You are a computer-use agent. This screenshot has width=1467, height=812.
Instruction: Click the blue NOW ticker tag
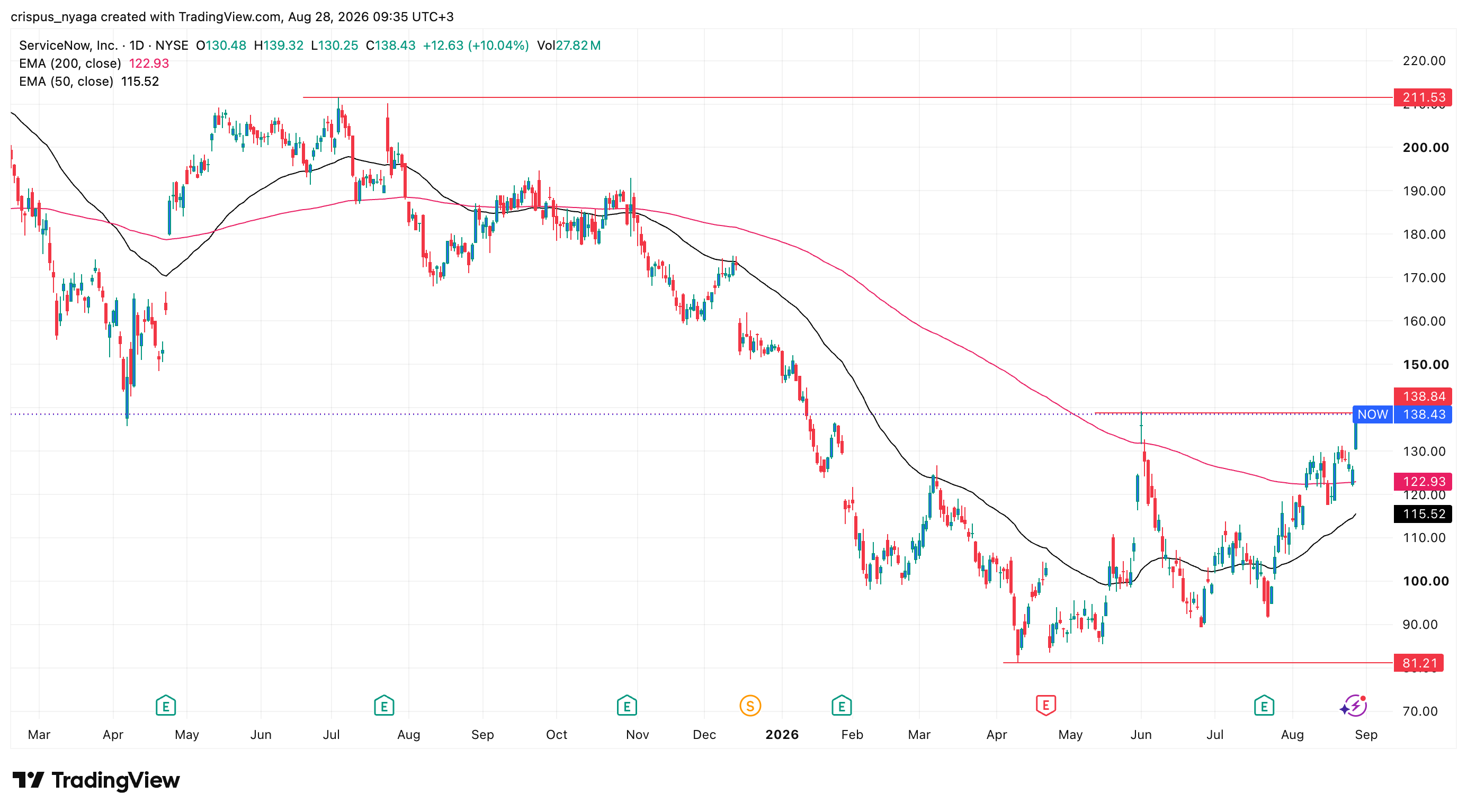pos(1372,414)
